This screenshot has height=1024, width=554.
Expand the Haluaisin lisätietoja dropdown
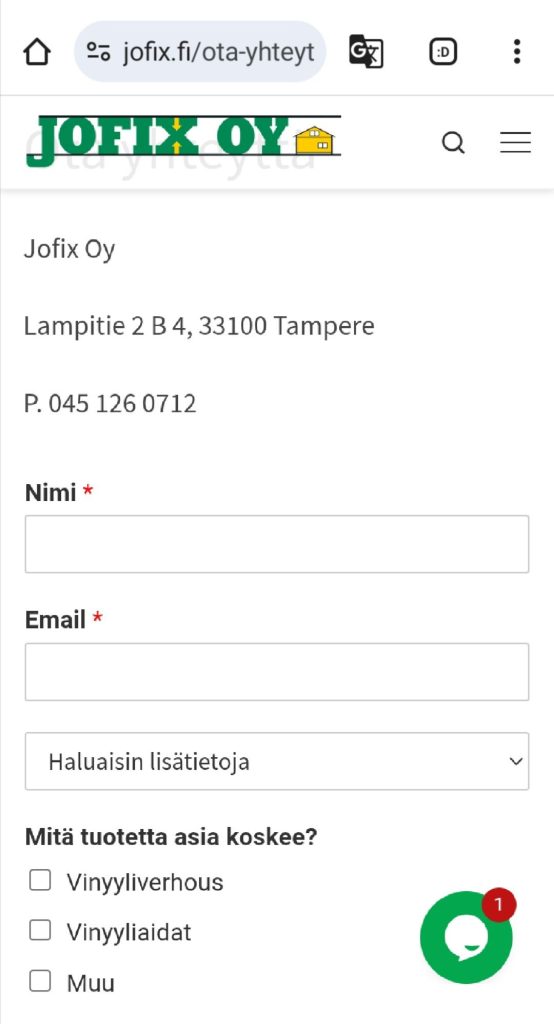[277, 761]
